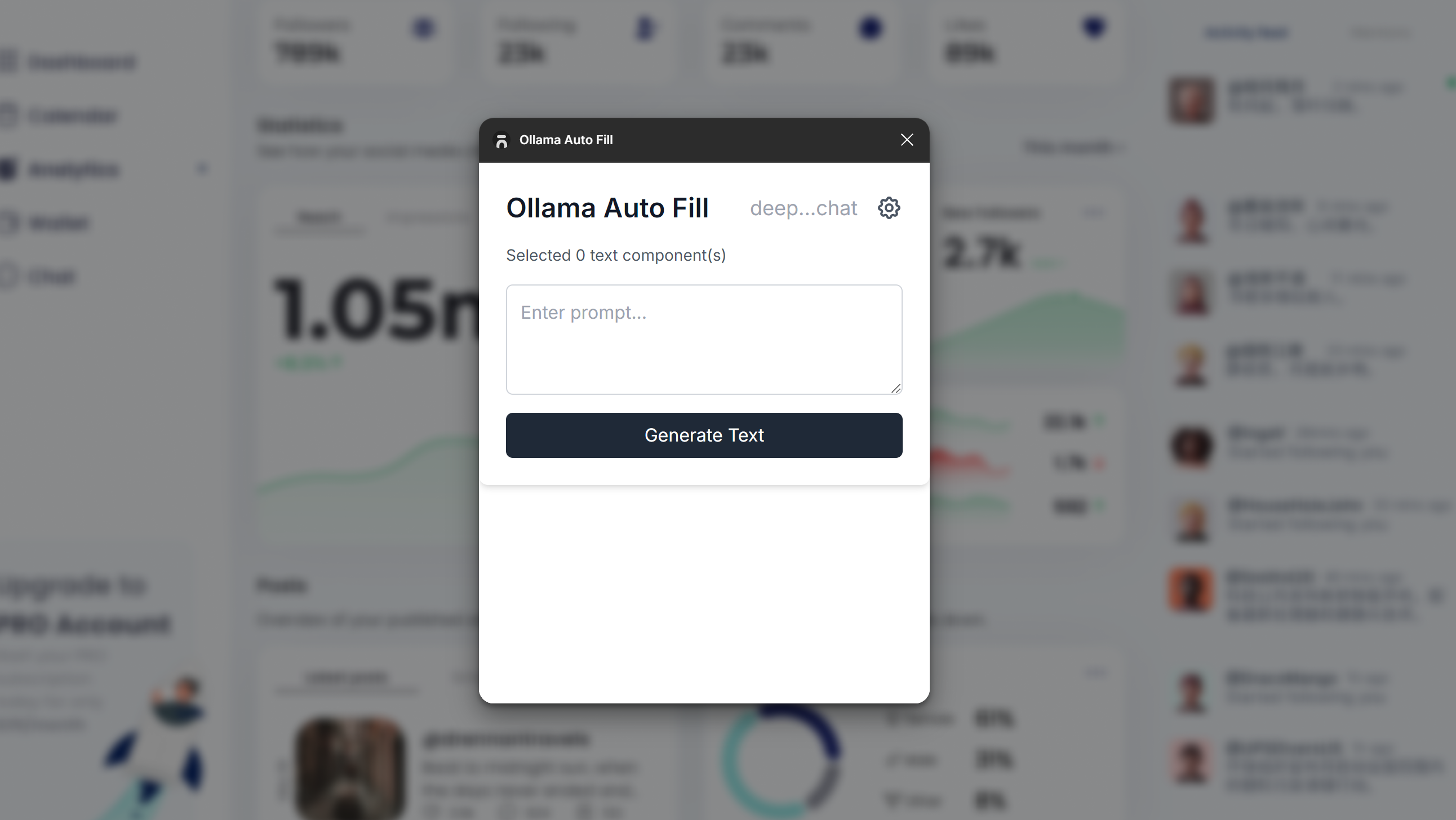Screen dimensions: 1456x820
Task: Click the prompt box corner resize handle
Action: (x=895, y=388)
